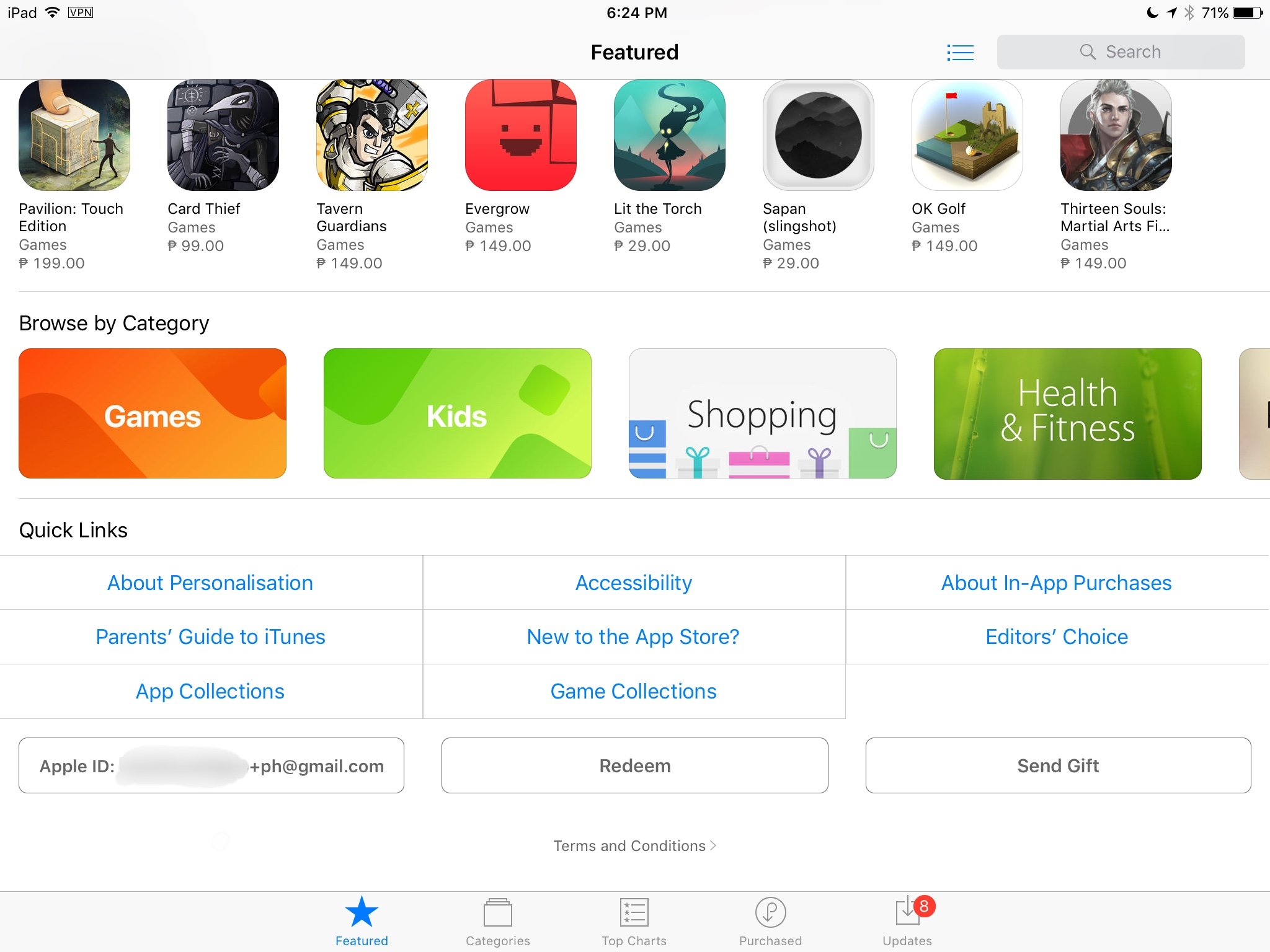Open the Games category
The height and width of the screenshot is (952, 1270).
[x=152, y=413]
